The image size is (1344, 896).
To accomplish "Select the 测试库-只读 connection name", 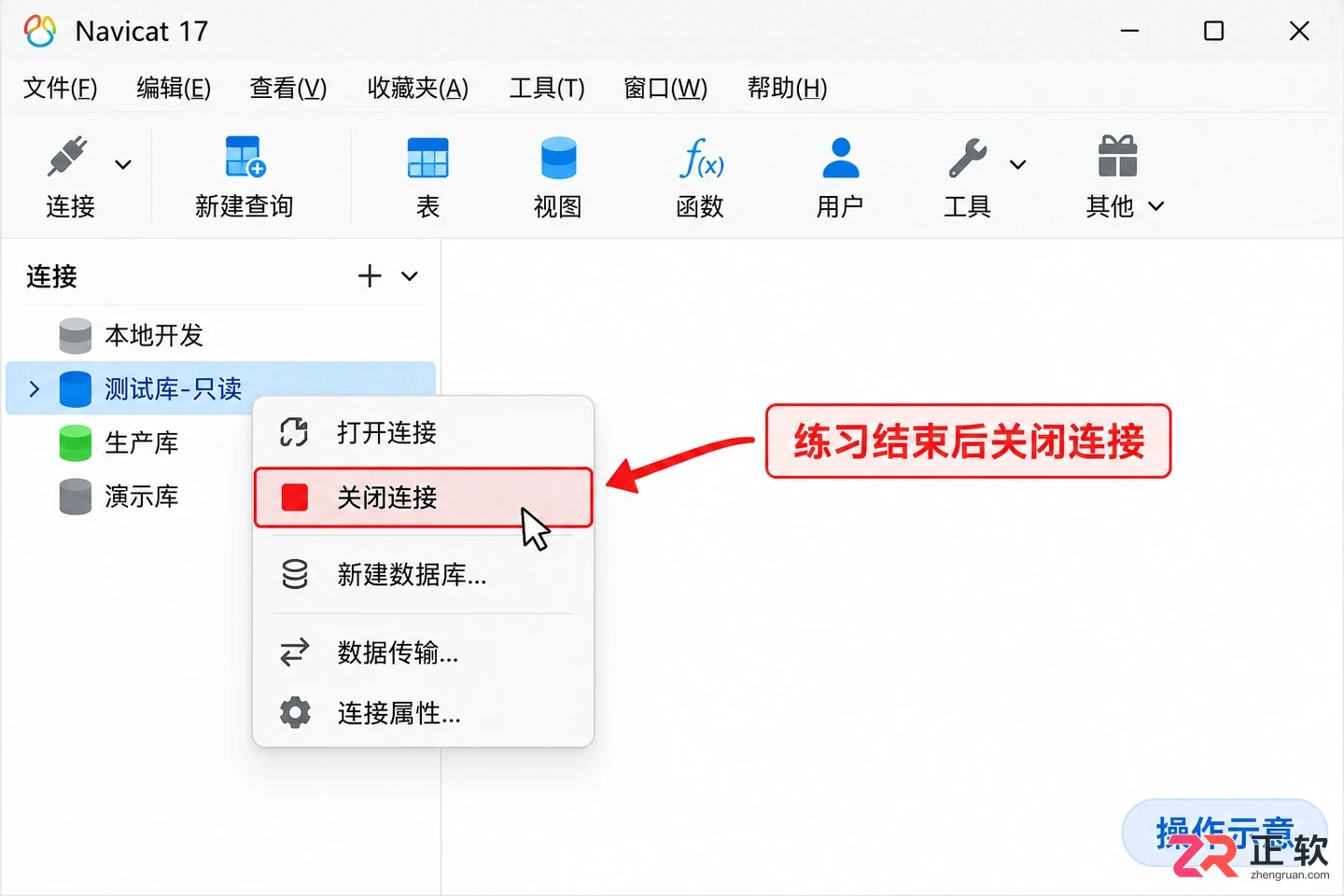I will 174,389.
